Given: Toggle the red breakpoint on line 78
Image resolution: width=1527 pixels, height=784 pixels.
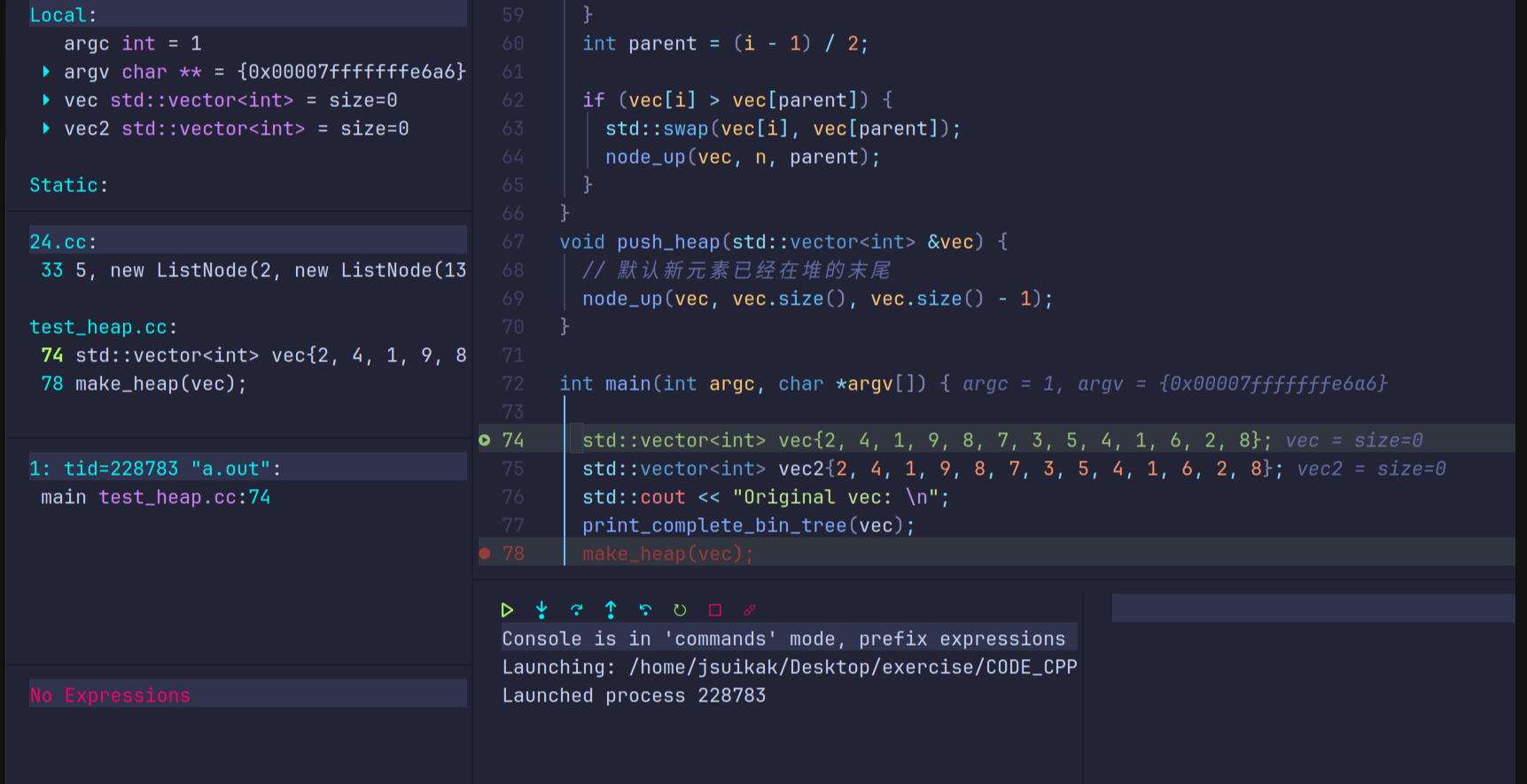Looking at the screenshot, I should tap(485, 554).
